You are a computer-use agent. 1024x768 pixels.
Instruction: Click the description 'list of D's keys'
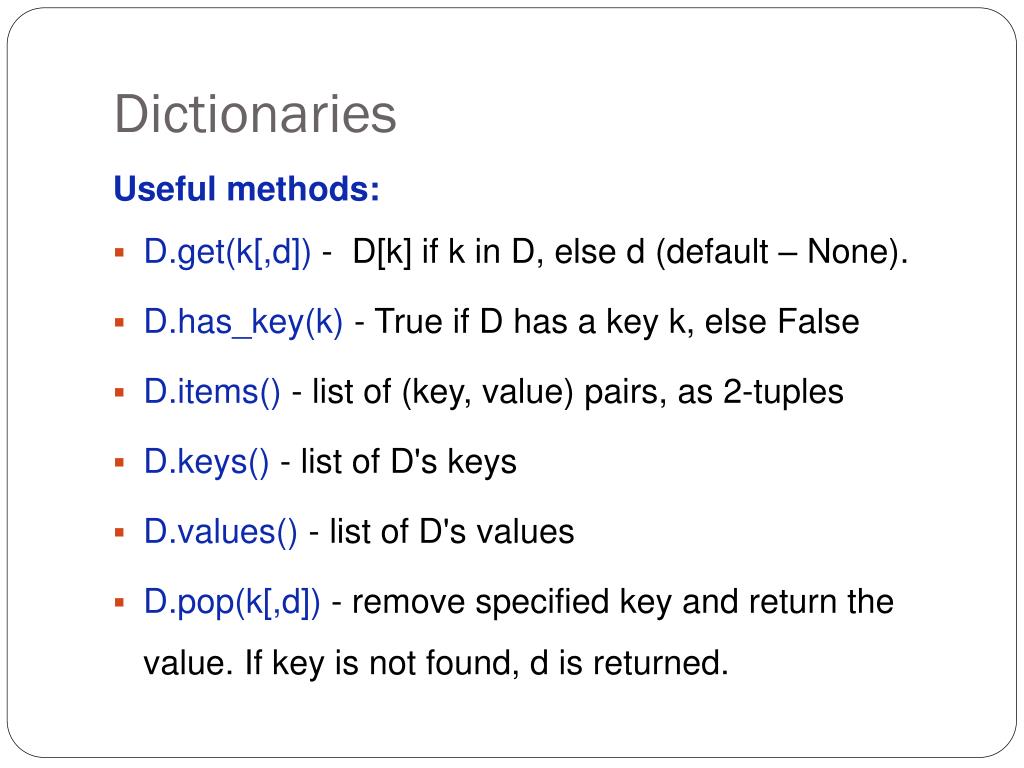[x=409, y=462]
